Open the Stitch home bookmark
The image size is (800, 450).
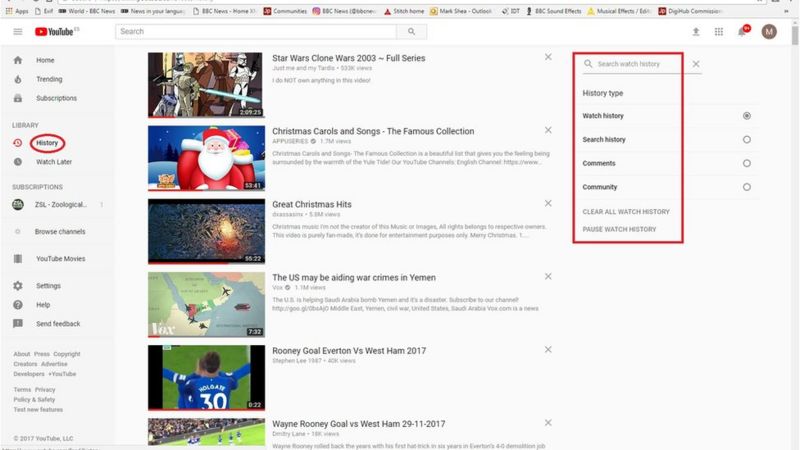[x=404, y=11]
